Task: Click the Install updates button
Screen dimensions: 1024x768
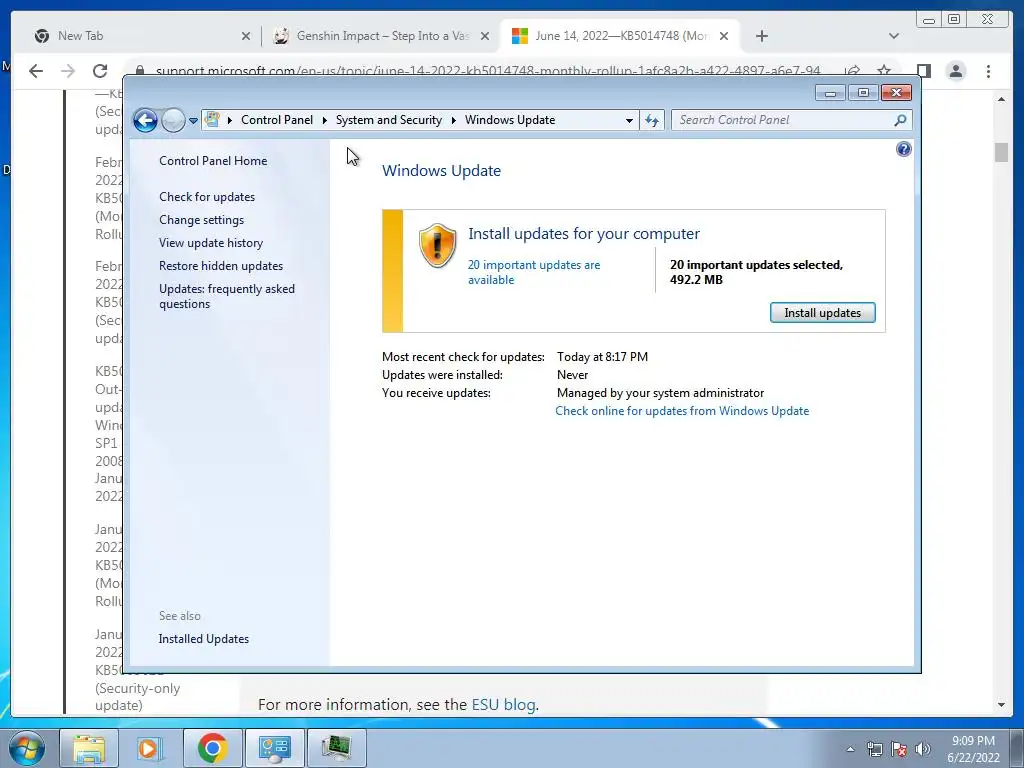Action: pos(822,313)
